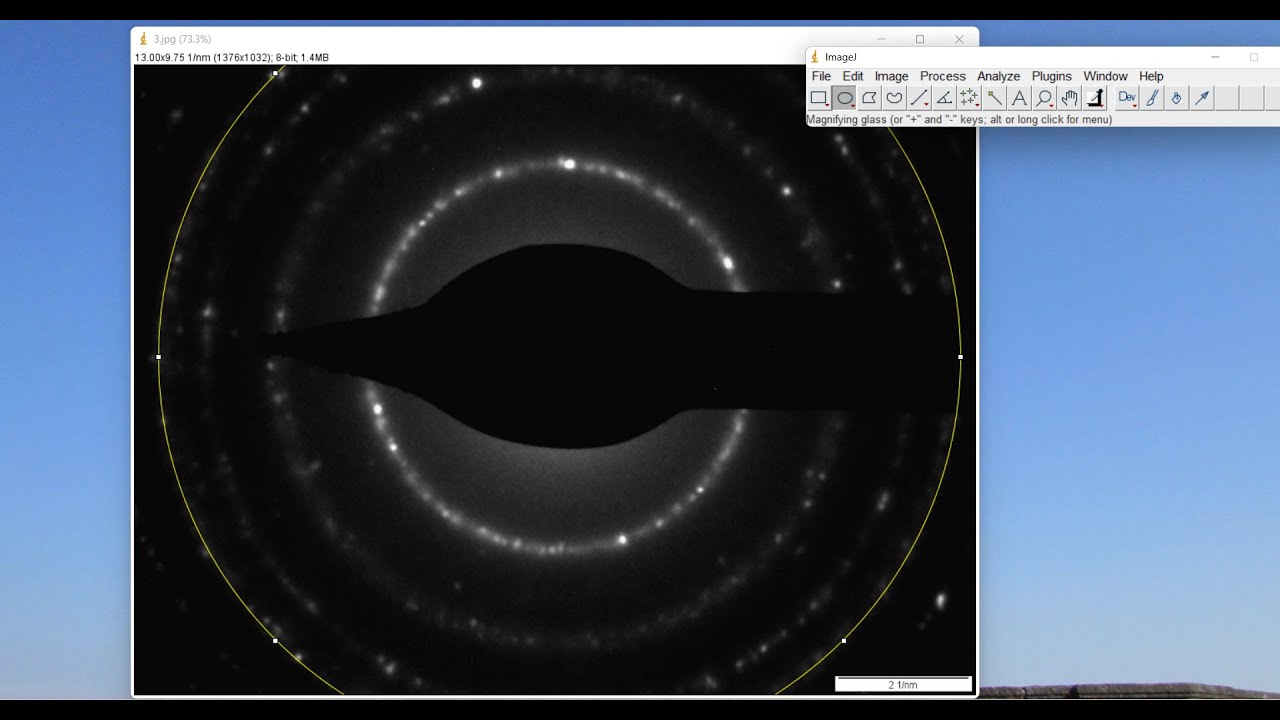Minimize the ImageJ toolbar window

coord(1215,57)
